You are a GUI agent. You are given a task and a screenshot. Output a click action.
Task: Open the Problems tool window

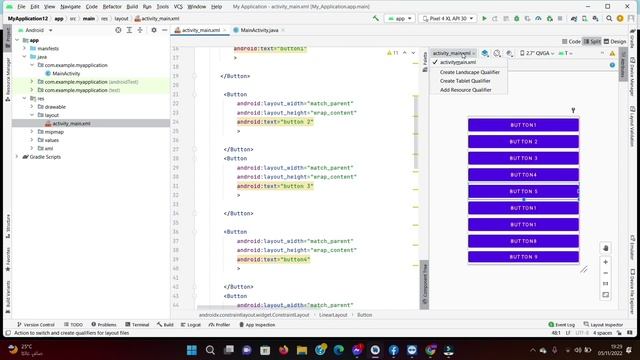pyautogui.click(x=104, y=325)
